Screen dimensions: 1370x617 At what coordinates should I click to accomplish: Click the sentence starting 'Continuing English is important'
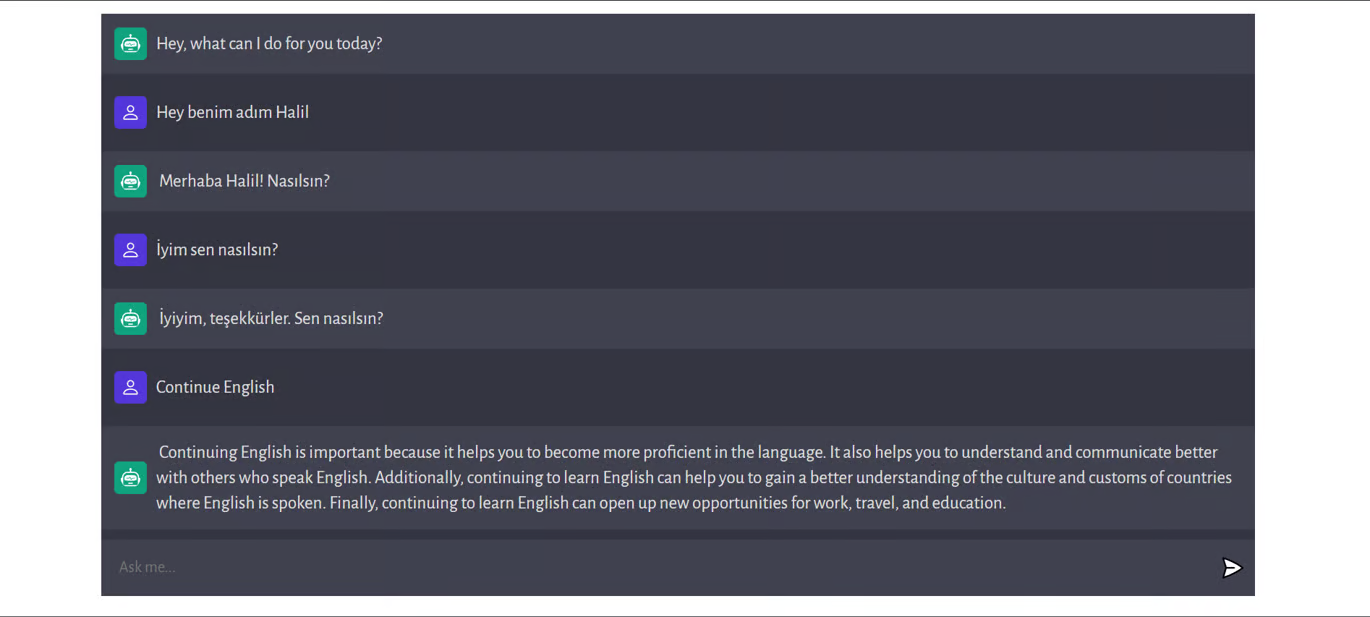[490, 453]
